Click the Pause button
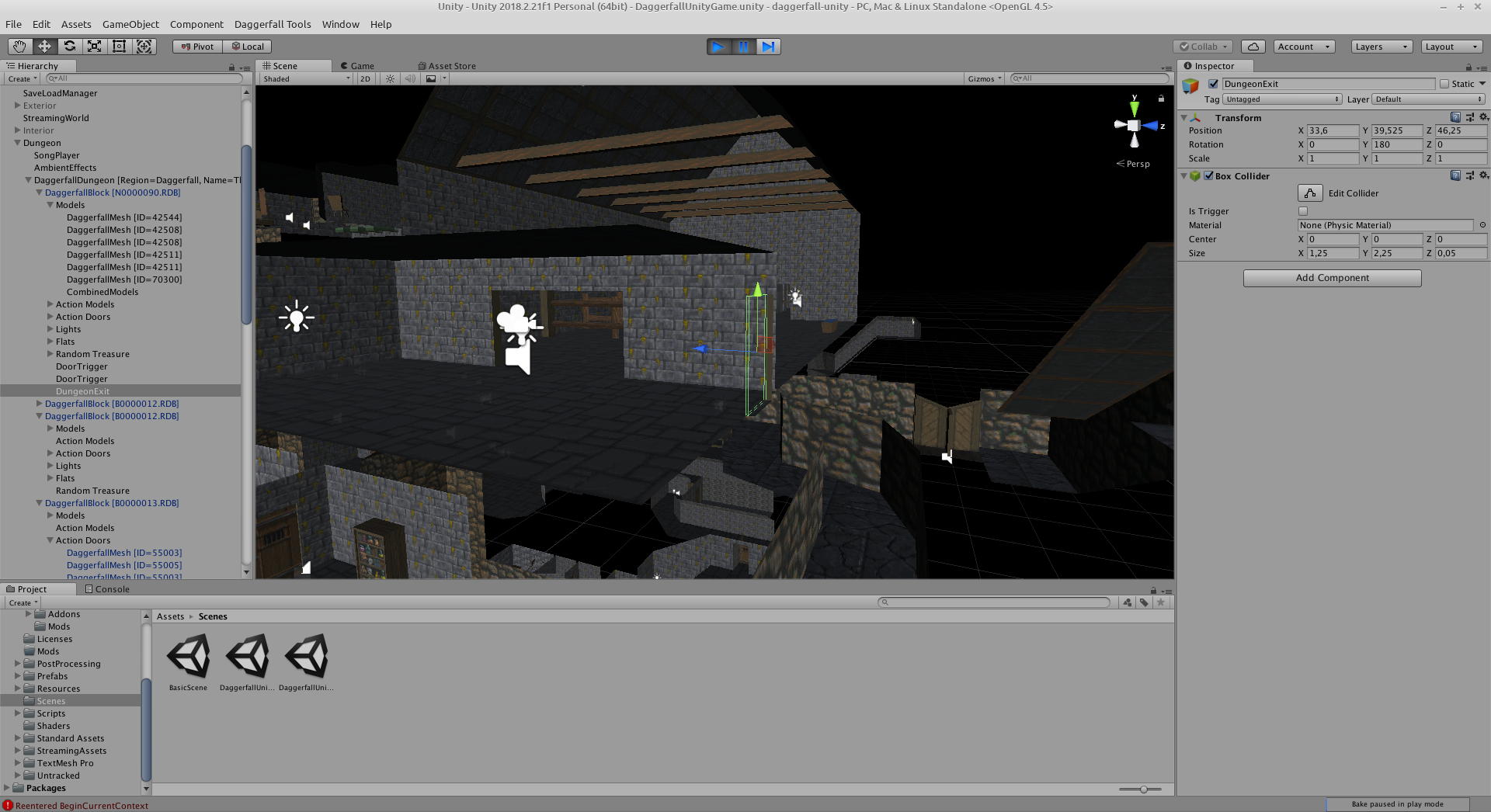1491x812 pixels. [743, 47]
